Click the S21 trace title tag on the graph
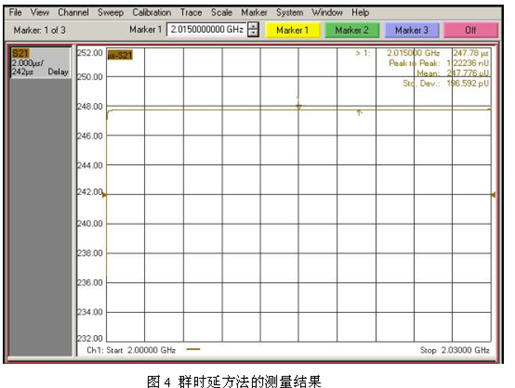The width and height of the screenshot is (515, 388). click(120, 55)
